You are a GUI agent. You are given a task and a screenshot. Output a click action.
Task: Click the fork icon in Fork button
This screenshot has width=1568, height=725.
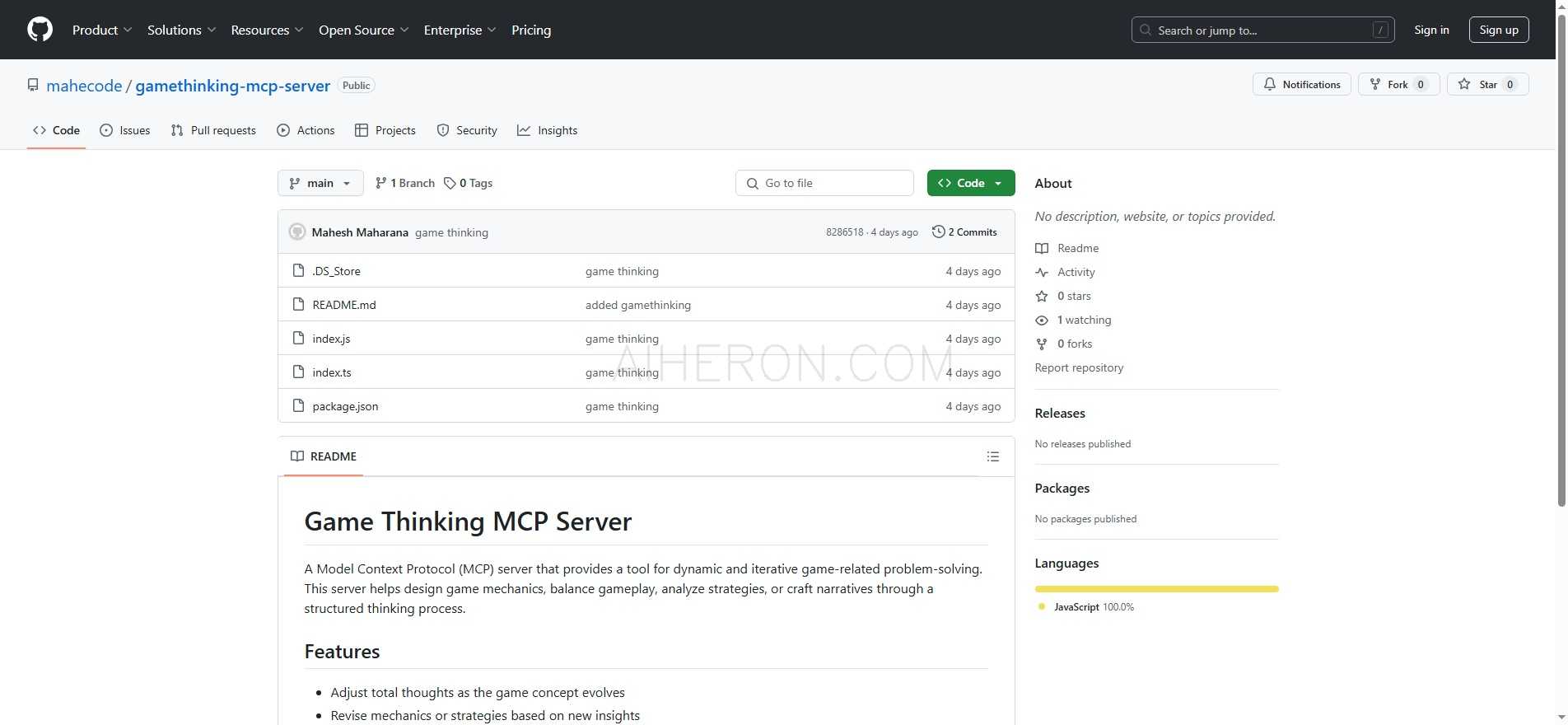[x=1374, y=84]
